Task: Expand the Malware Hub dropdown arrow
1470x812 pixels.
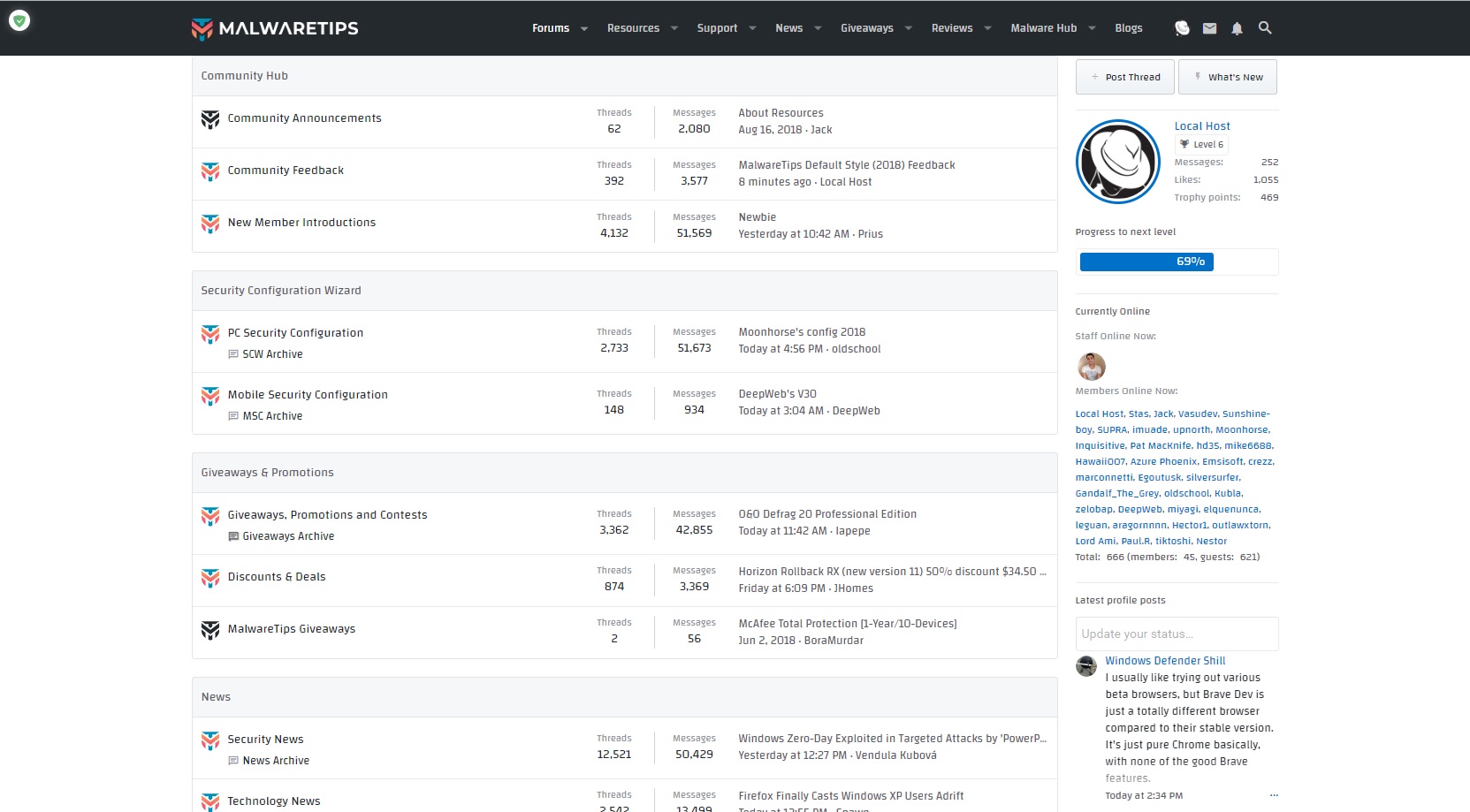Action: click(x=1092, y=28)
